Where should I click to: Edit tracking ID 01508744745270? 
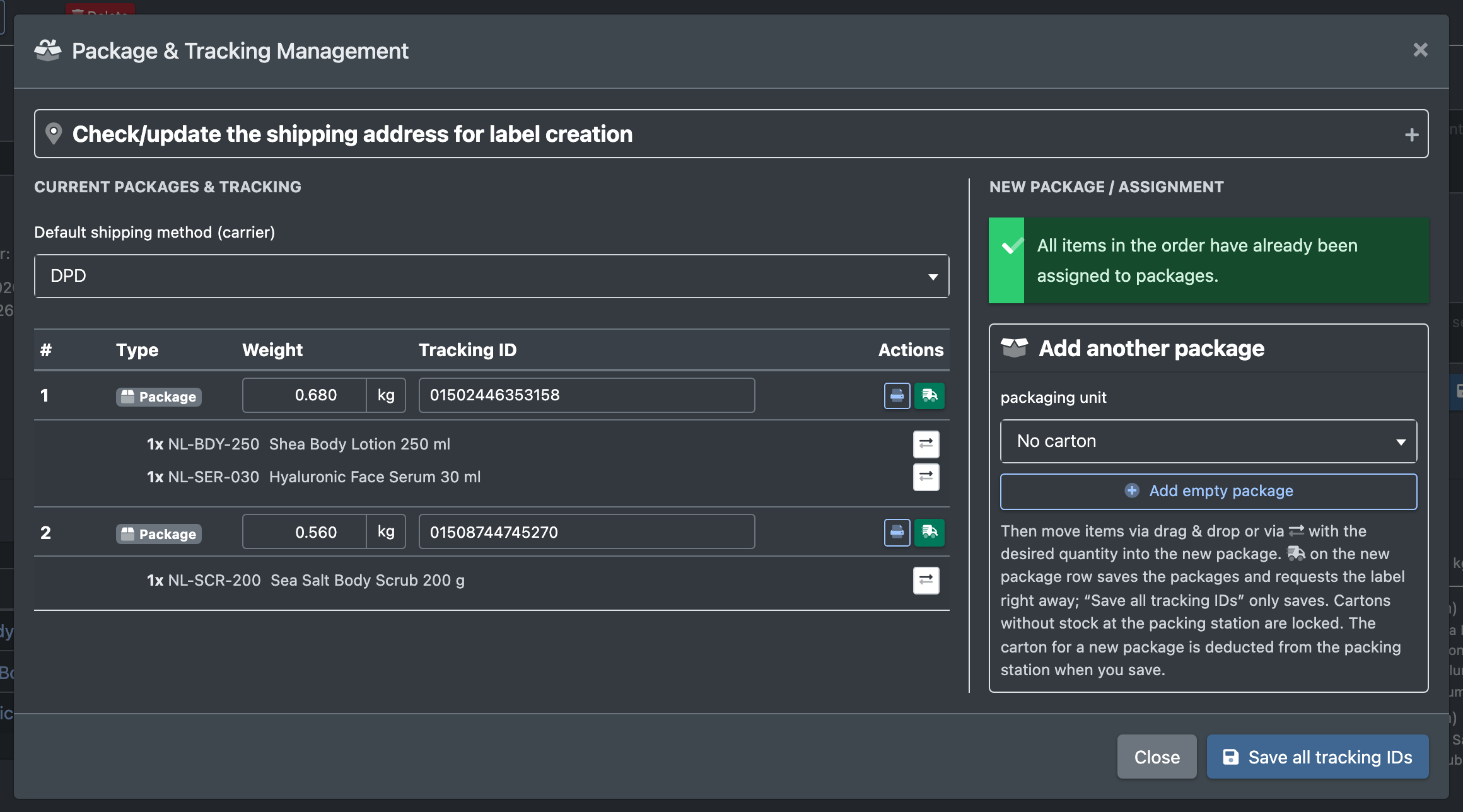tap(586, 532)
